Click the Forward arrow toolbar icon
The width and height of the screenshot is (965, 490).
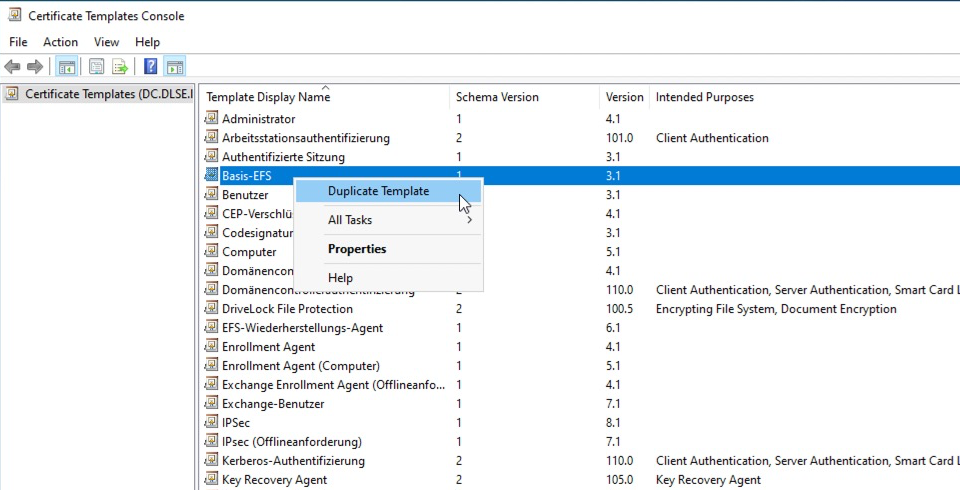click(x=35, y=67)
